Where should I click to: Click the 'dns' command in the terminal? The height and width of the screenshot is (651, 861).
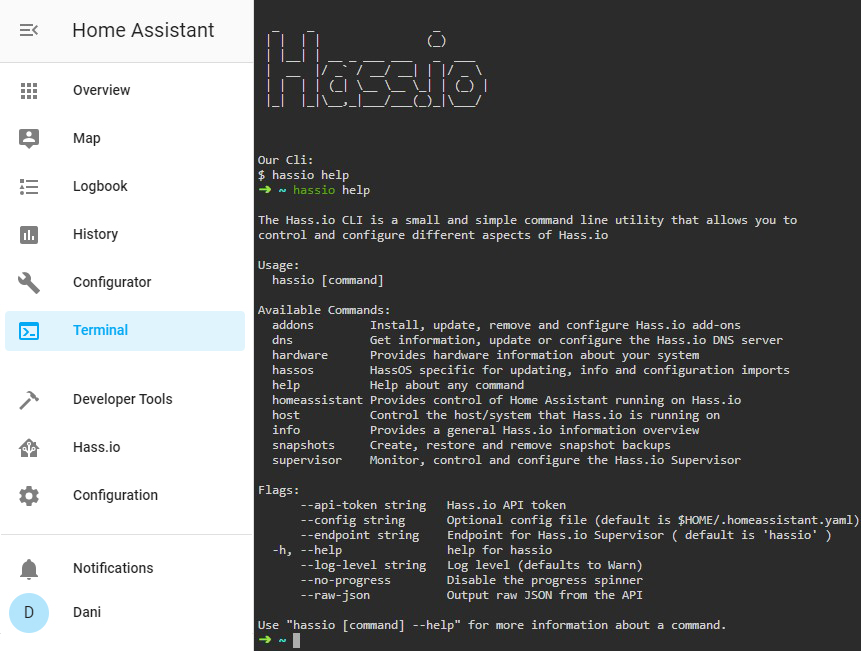[282, 340]
